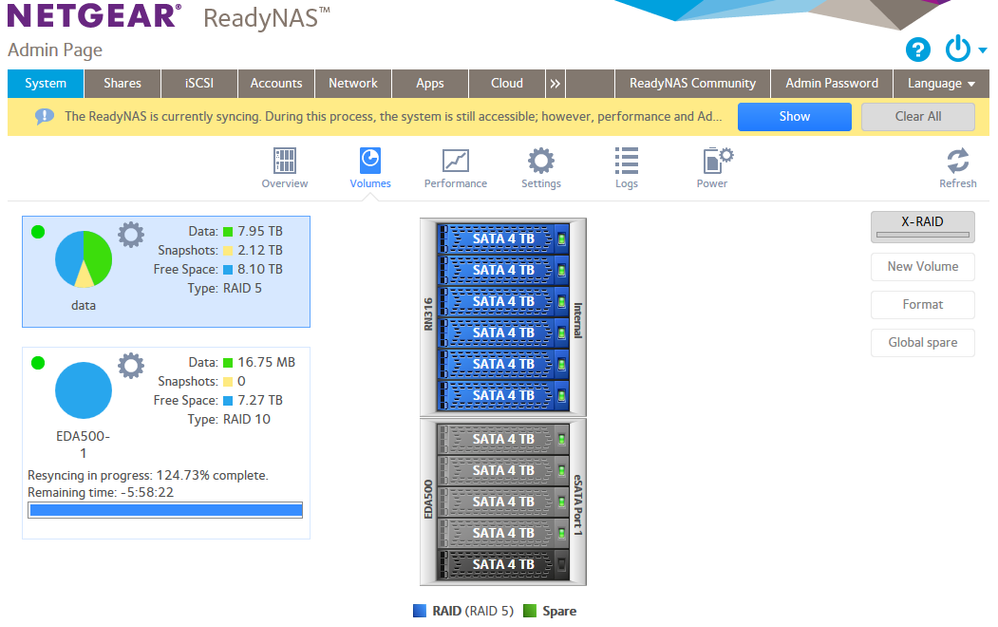This screenshot has height=627, width=998.
Task: Click the "7.27 TB" free space value
Action: (260, 400)
